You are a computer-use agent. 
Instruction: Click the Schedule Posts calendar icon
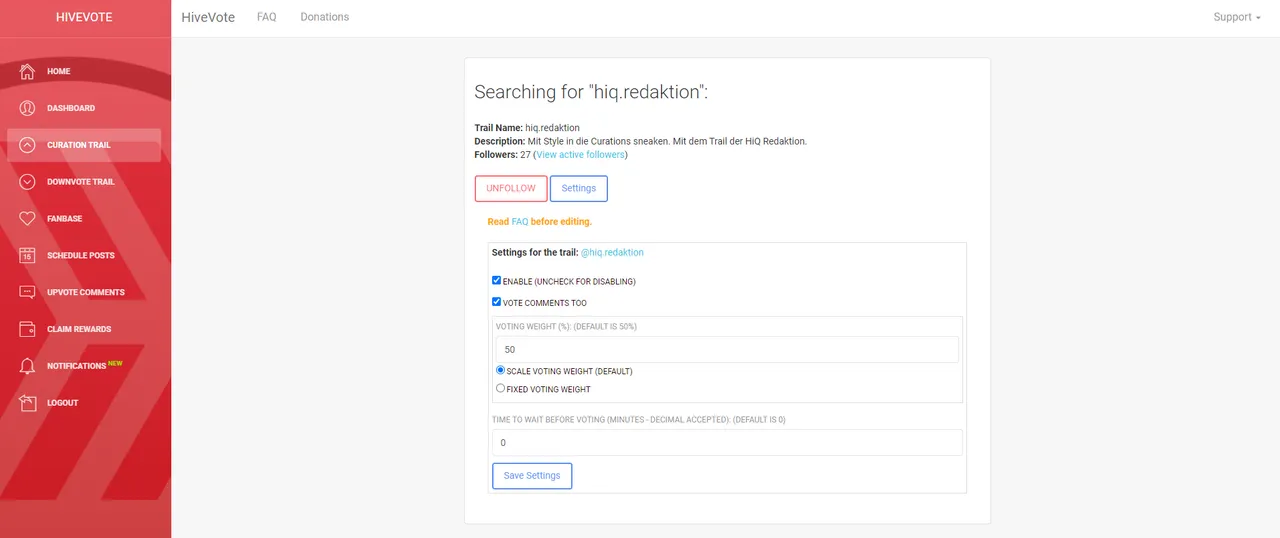27,255
